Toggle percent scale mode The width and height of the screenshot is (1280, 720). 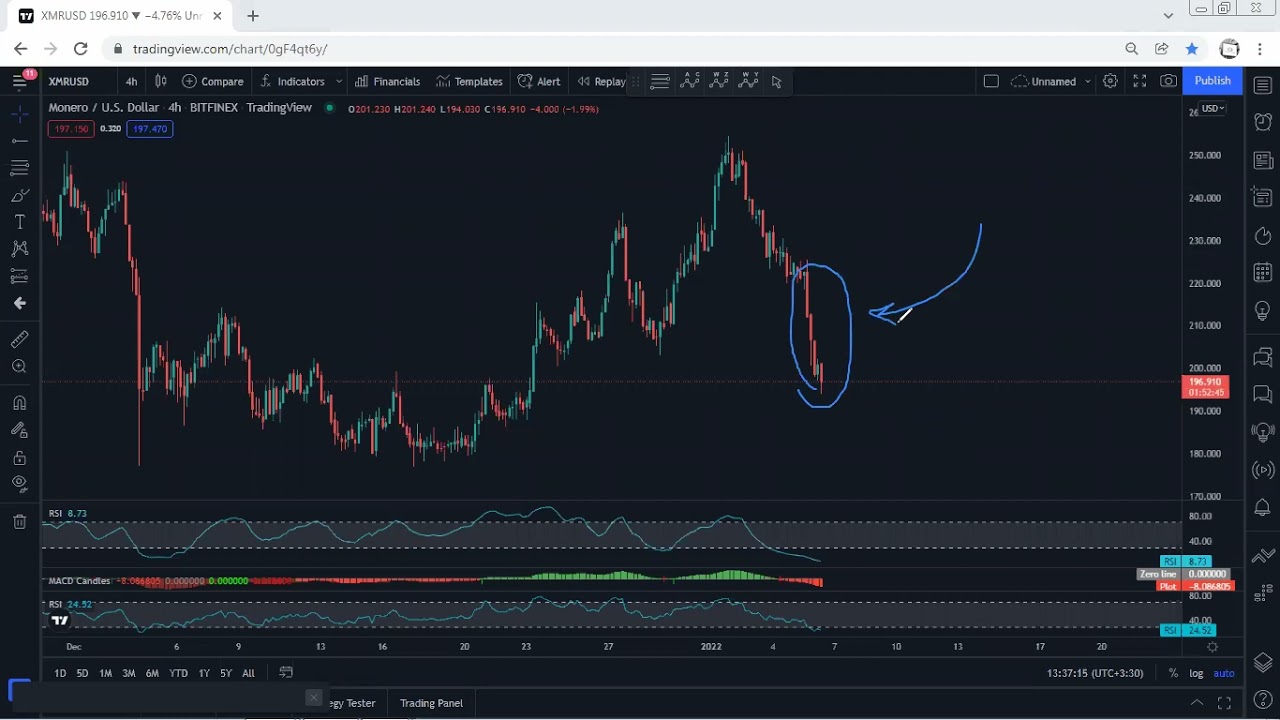(x=1173, y=673)
